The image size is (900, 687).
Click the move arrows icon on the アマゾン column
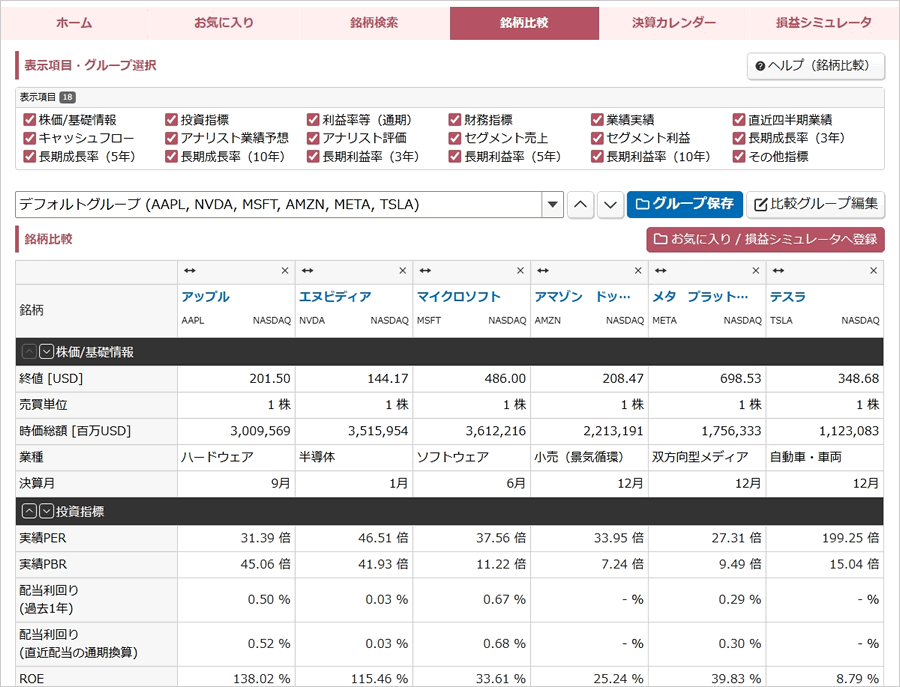542,271
